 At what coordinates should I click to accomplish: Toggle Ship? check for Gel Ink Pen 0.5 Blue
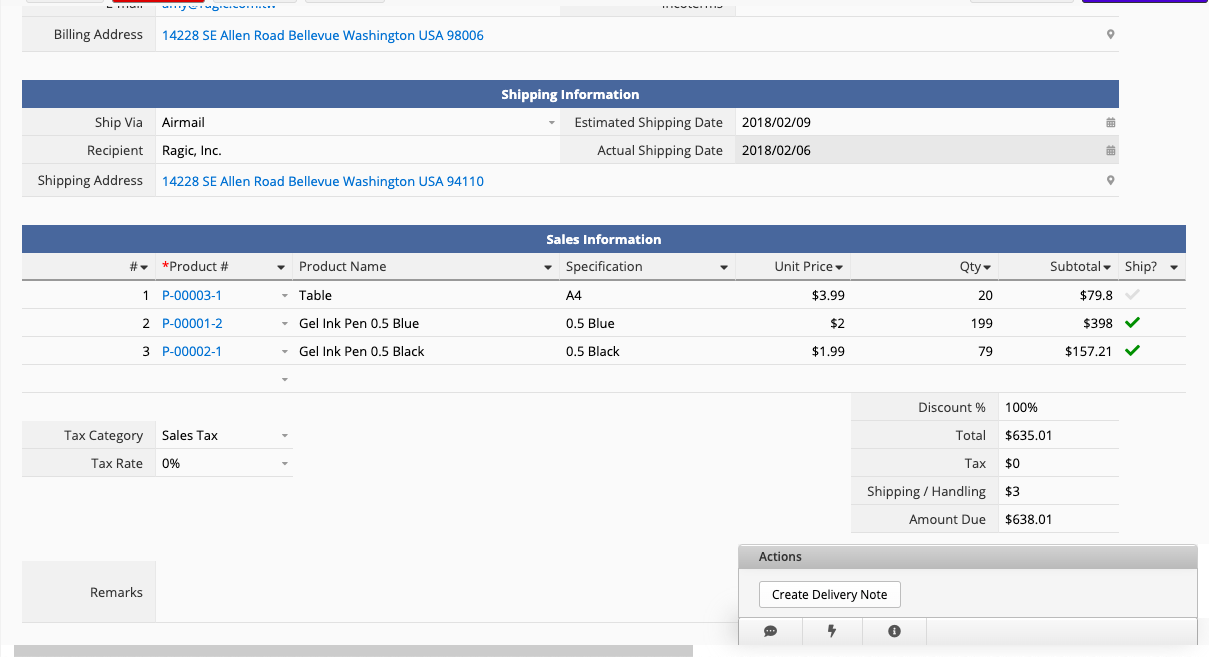point(1132,323)
